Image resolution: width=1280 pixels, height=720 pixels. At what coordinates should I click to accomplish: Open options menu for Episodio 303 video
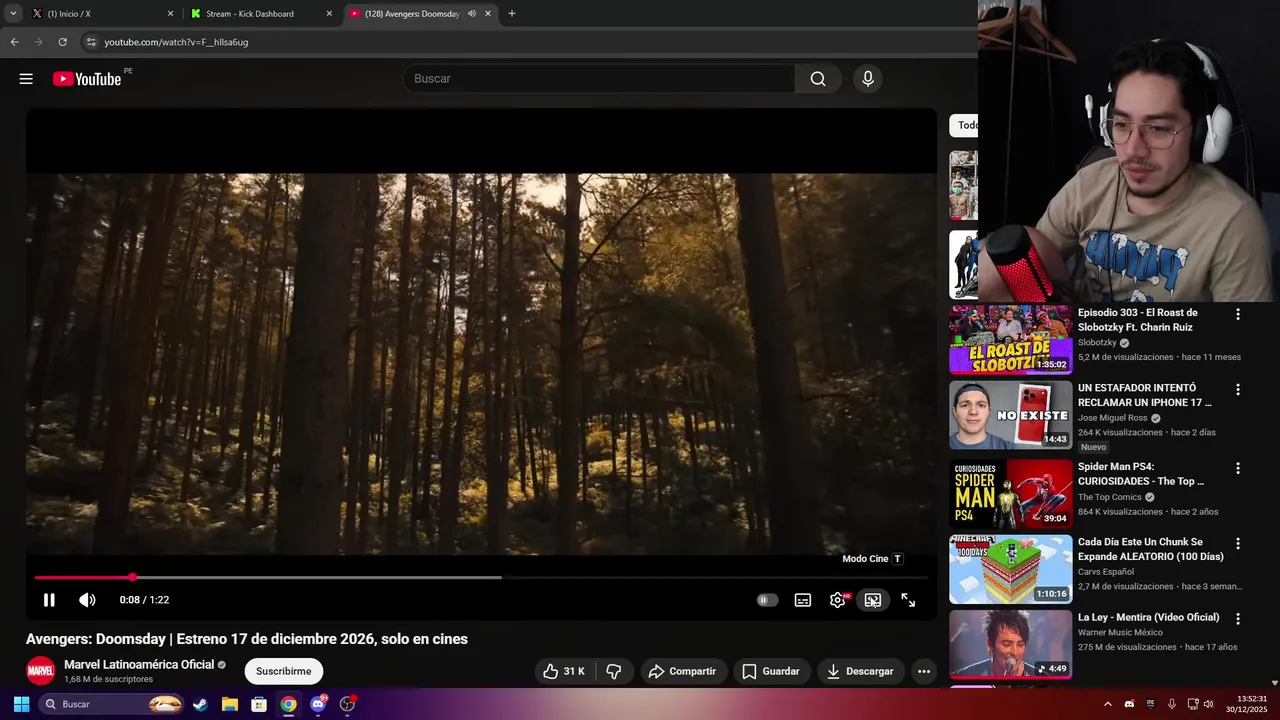1238,314
